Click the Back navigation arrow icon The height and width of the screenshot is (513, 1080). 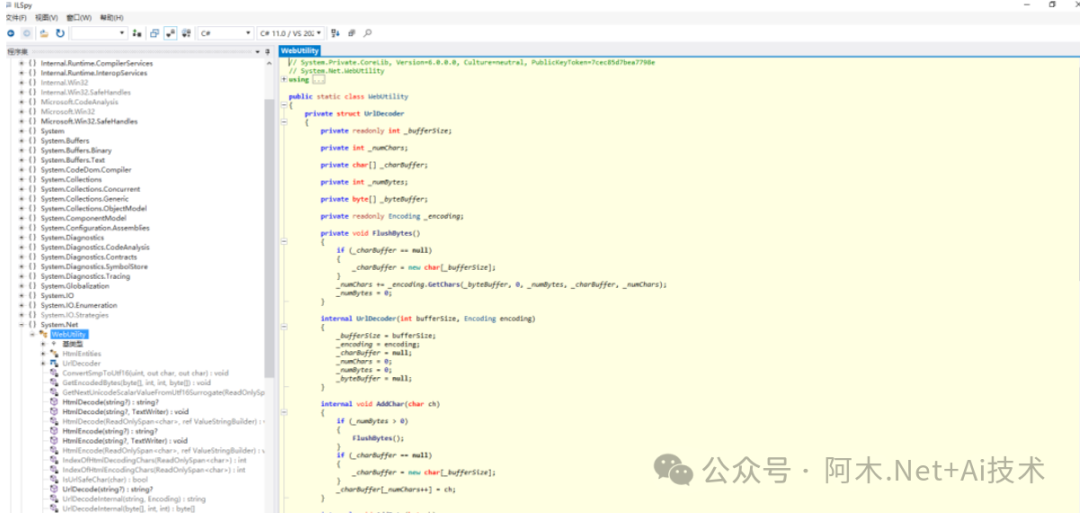(10, 33)
